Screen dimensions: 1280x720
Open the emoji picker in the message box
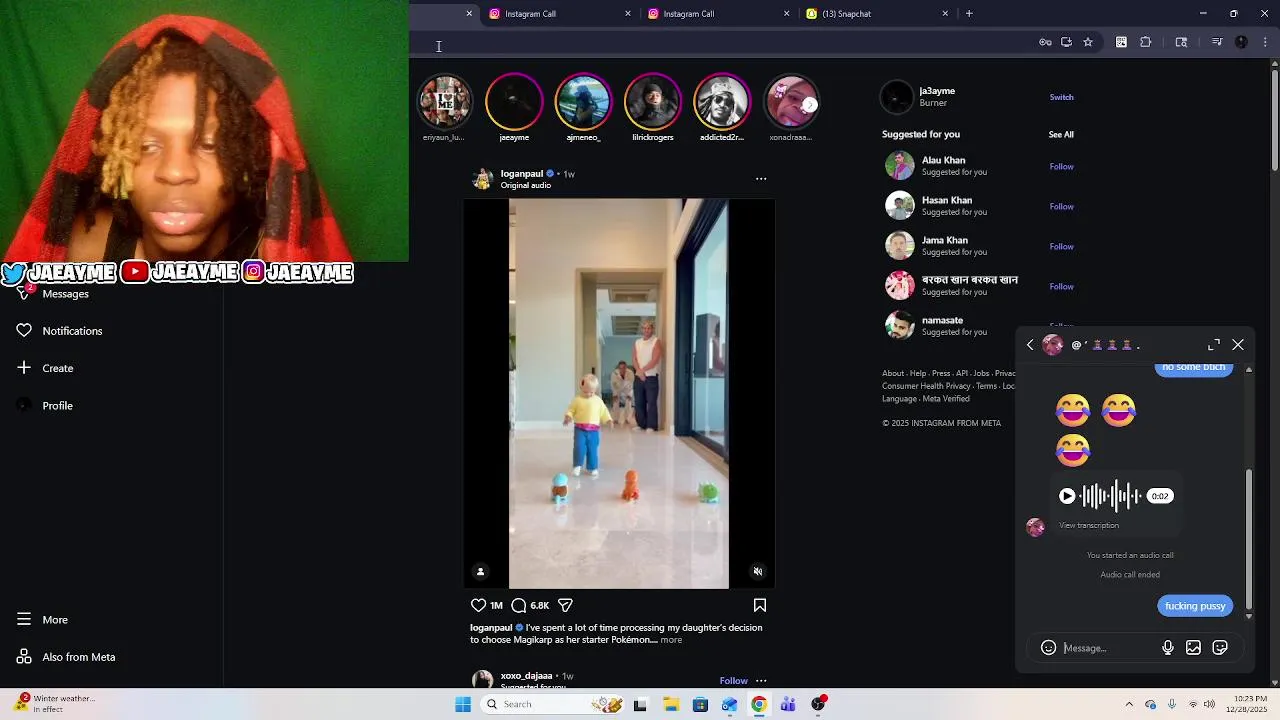1048,648
